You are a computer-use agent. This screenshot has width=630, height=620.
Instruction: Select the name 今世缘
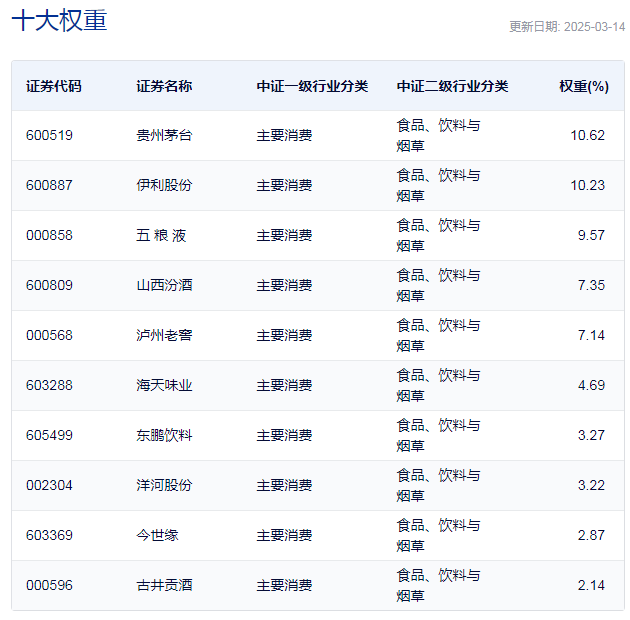coord(157,536)
